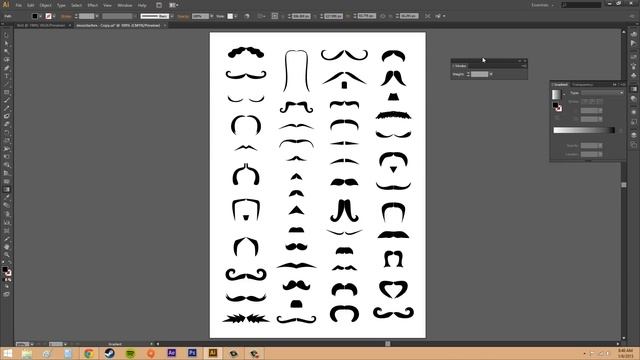Click the Opacity link in control bar

pos(183,16)
